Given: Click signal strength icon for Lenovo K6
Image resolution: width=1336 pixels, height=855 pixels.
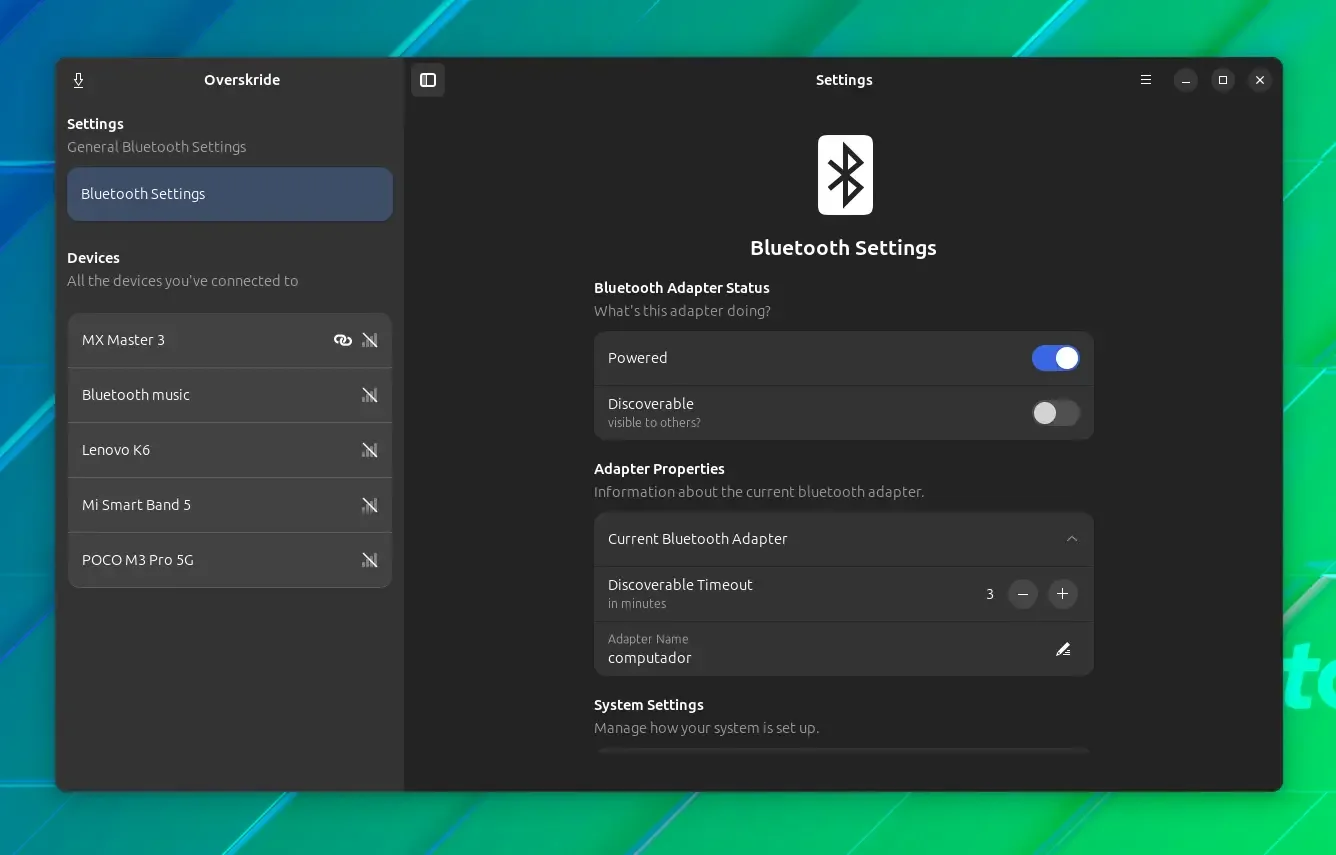Looking at the screenshot, I should point(370,450).
